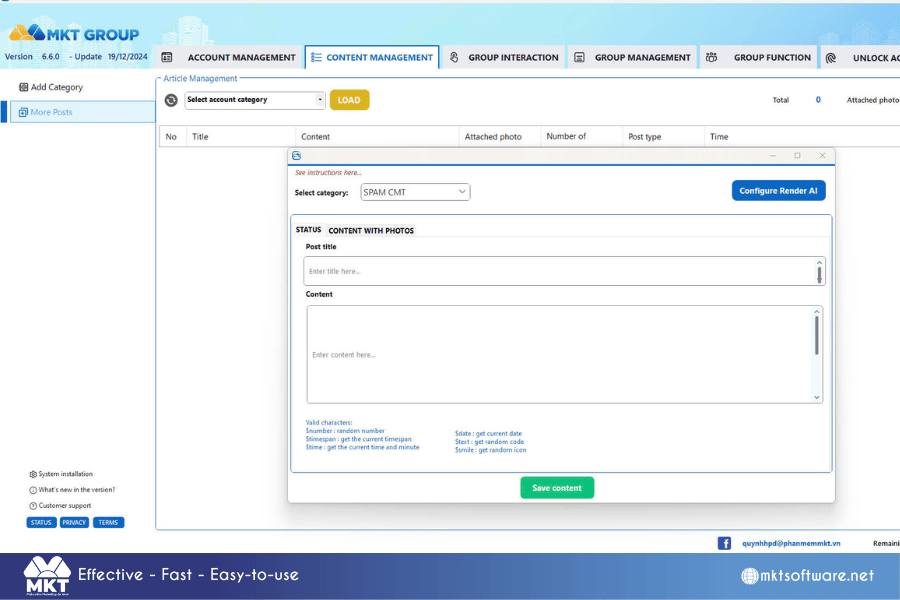
Task: Open the Content Management tab
Action: point(372,57)
